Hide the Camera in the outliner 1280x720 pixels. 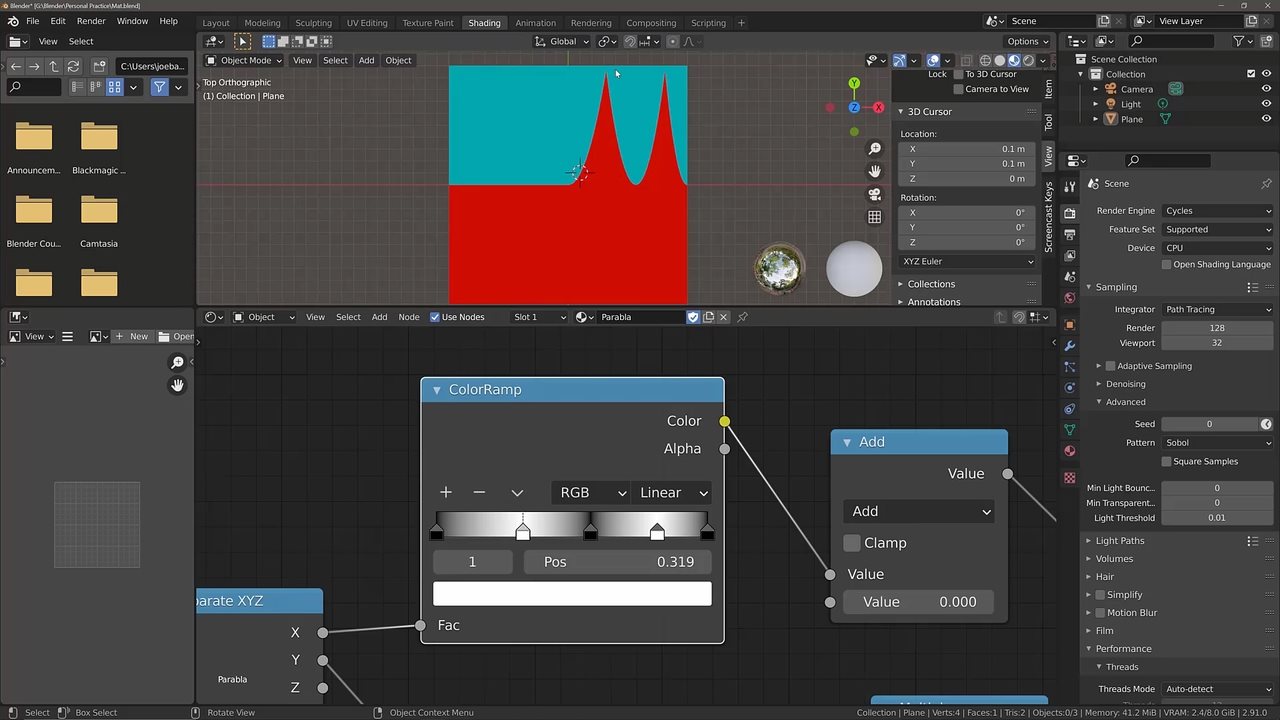tap(1266, 89)
